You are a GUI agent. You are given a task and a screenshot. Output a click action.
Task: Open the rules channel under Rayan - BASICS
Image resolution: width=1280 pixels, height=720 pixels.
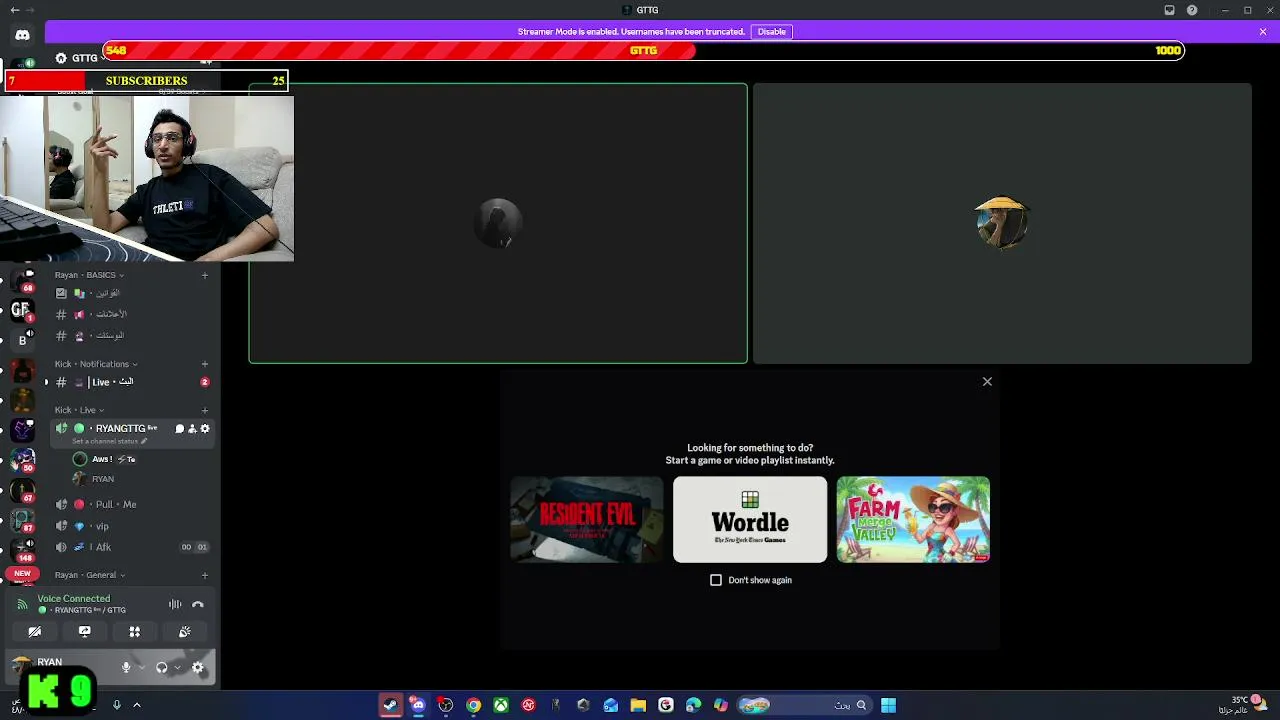point(132,293)
